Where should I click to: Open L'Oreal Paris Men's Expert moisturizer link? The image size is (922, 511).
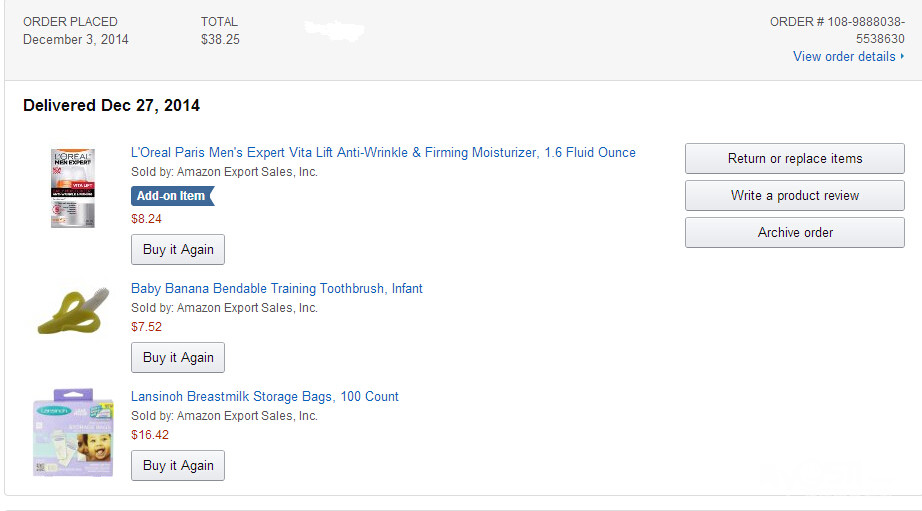click(383, 153)
